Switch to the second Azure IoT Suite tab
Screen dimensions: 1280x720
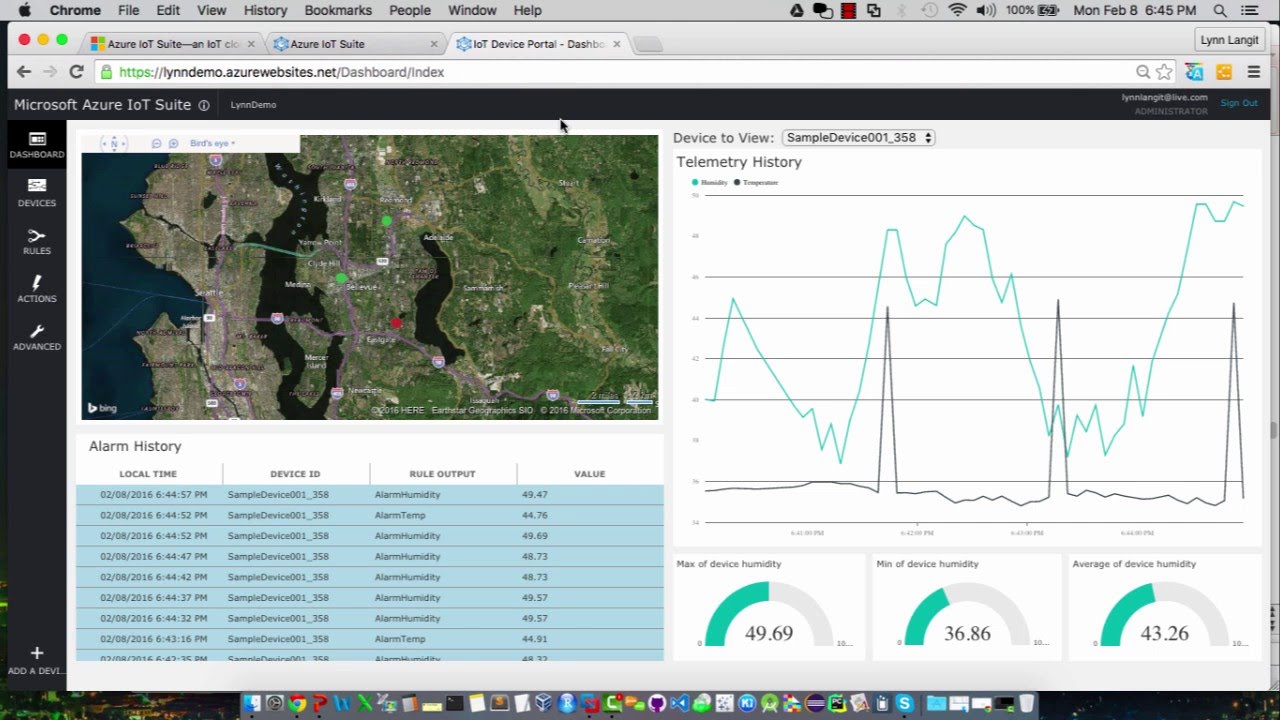coord(355,44)
